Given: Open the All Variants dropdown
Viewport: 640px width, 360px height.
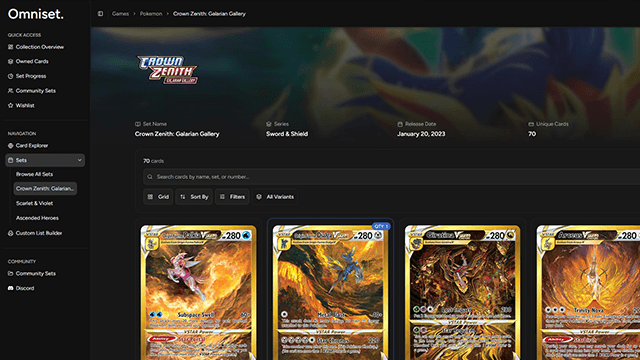Looking at the screenshot, I should (x=275, y=197).
